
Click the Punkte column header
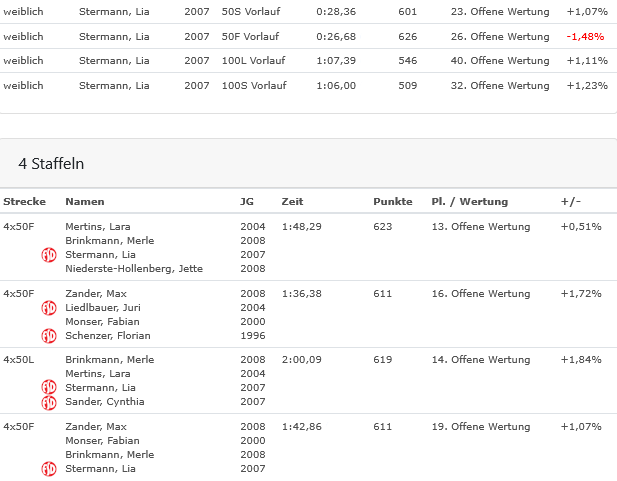[x=392, y=202]
